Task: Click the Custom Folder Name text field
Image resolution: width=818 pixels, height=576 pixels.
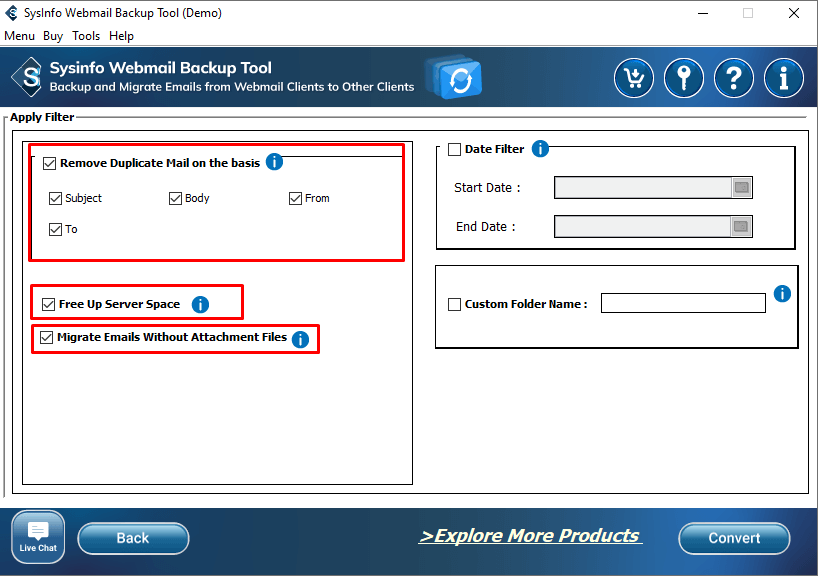Action: 683,303
